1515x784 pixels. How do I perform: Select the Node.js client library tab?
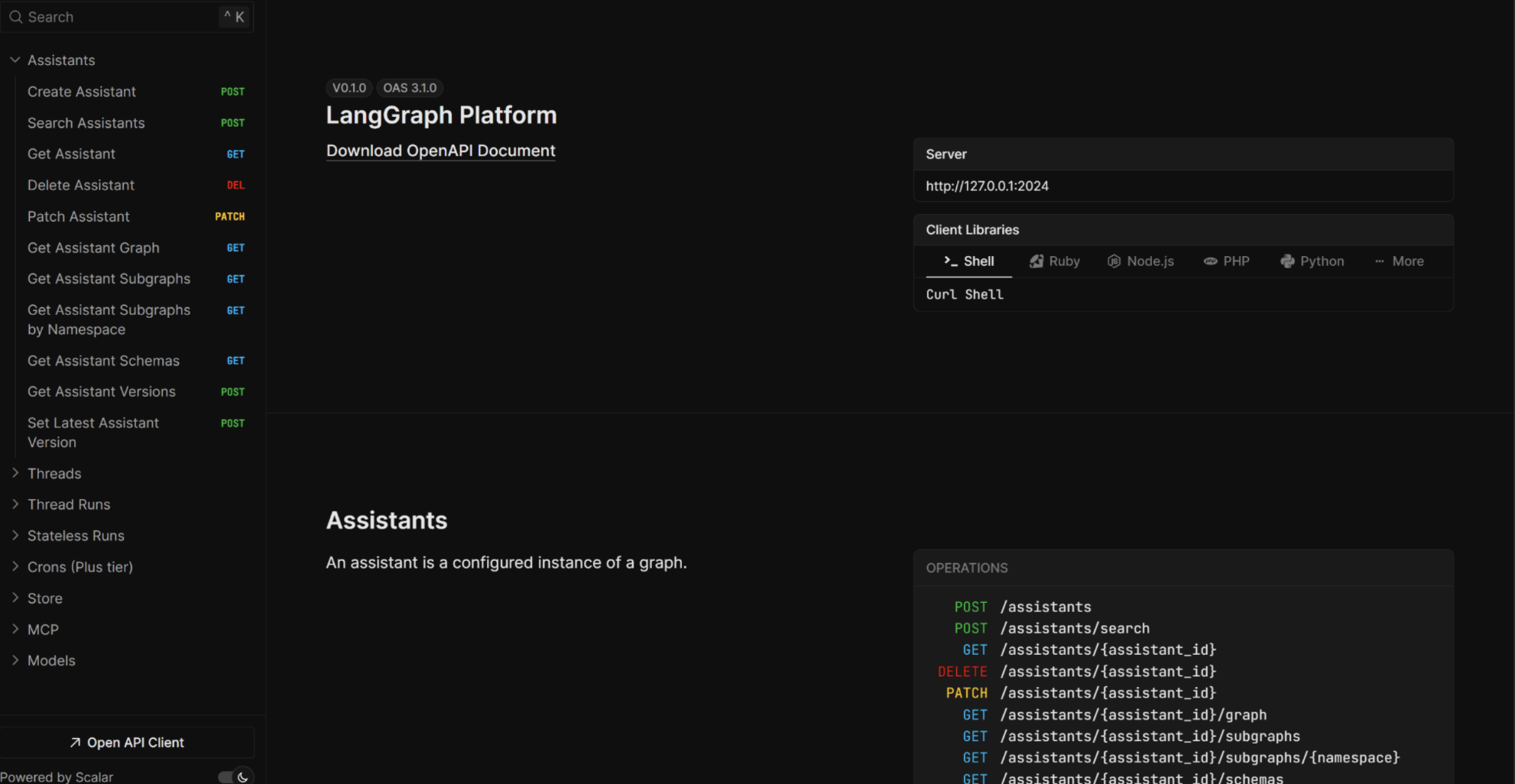pyautogui.click(x=1140, y=261)
